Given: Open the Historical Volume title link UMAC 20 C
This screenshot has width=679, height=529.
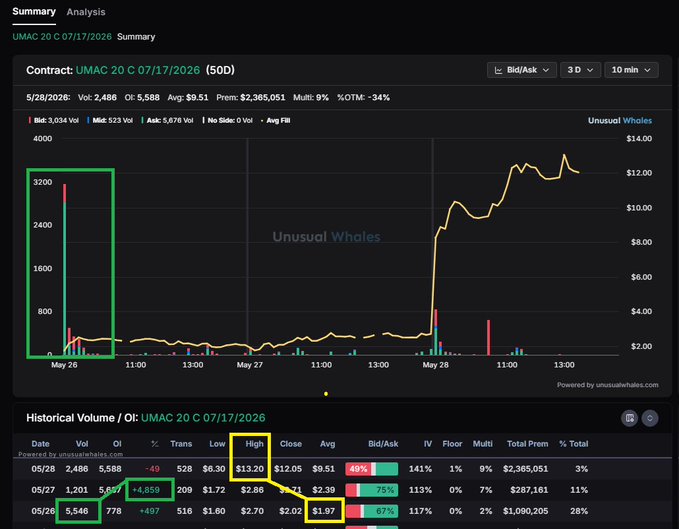Looking at the screenshot, I should pos(203,418).
